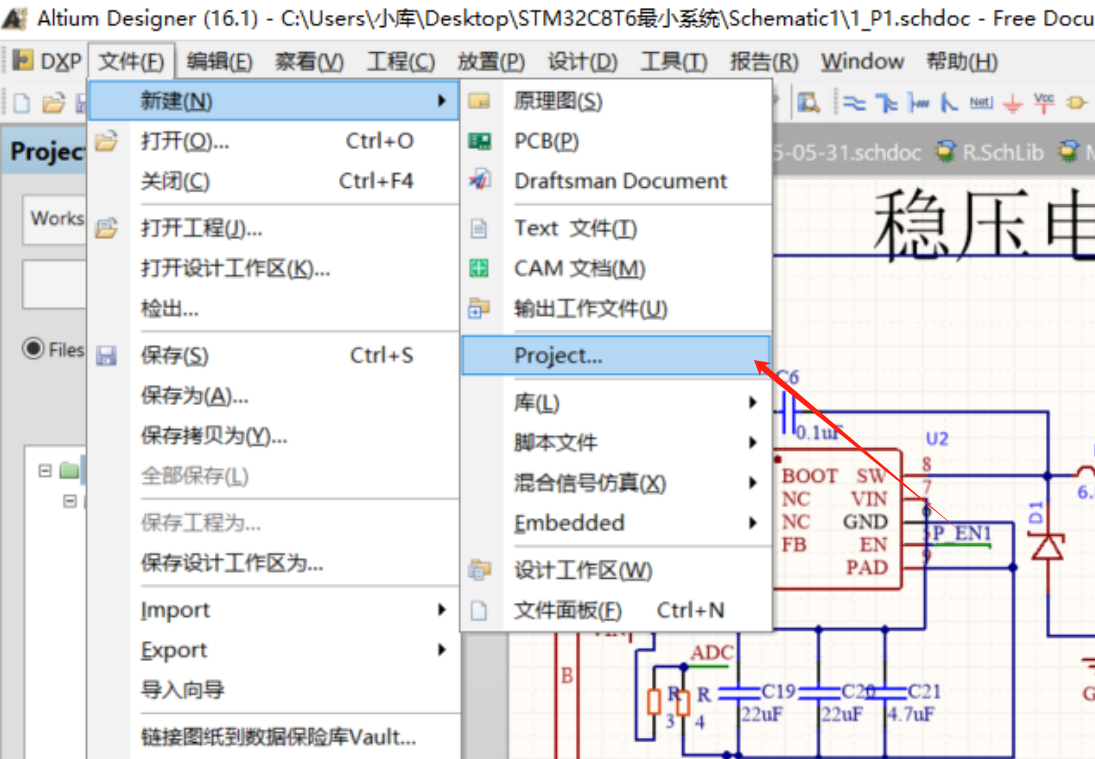Viewport: 1095px width, 759px height.
Task: Choose Project... from the New submenu
Action: pos(616,355)
